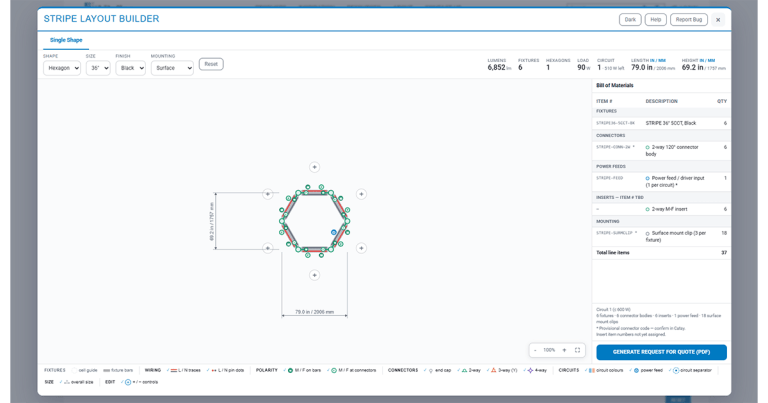Toggle Height units IN / MM
768x403 pixels.
tap(707, 60)
